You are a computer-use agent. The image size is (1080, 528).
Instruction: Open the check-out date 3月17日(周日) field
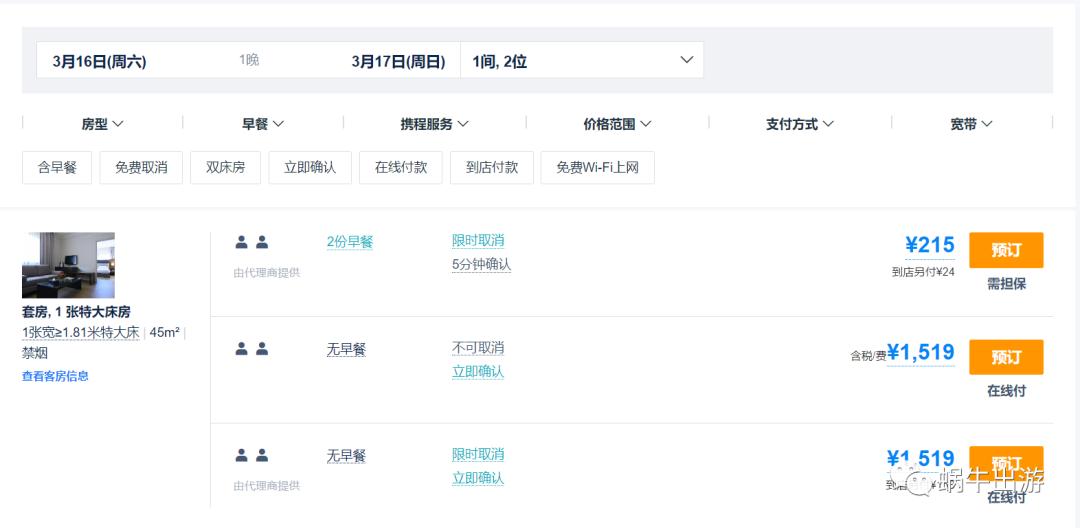[398, 61]
